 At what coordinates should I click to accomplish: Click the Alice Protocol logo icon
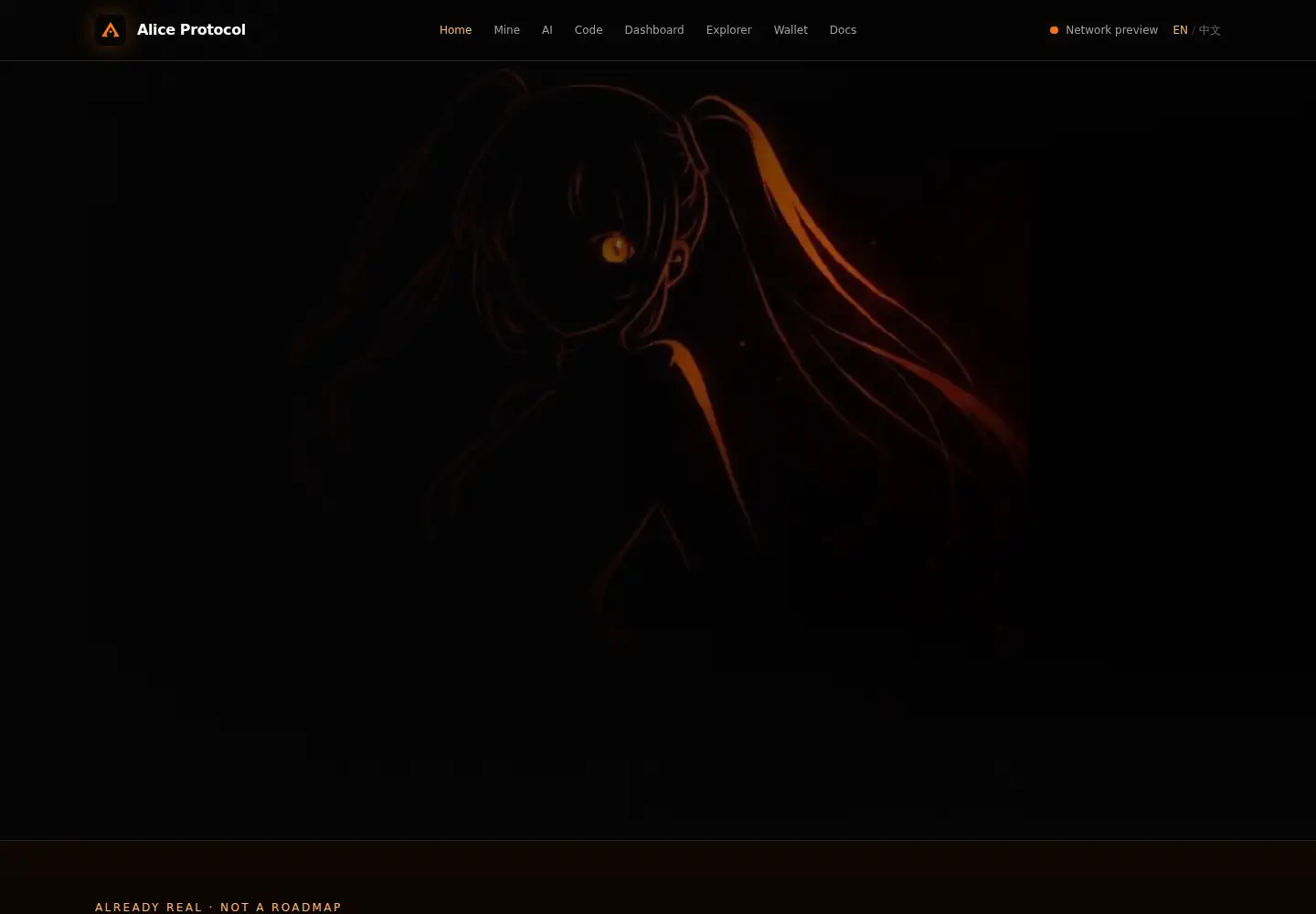(x=111, y=30)
